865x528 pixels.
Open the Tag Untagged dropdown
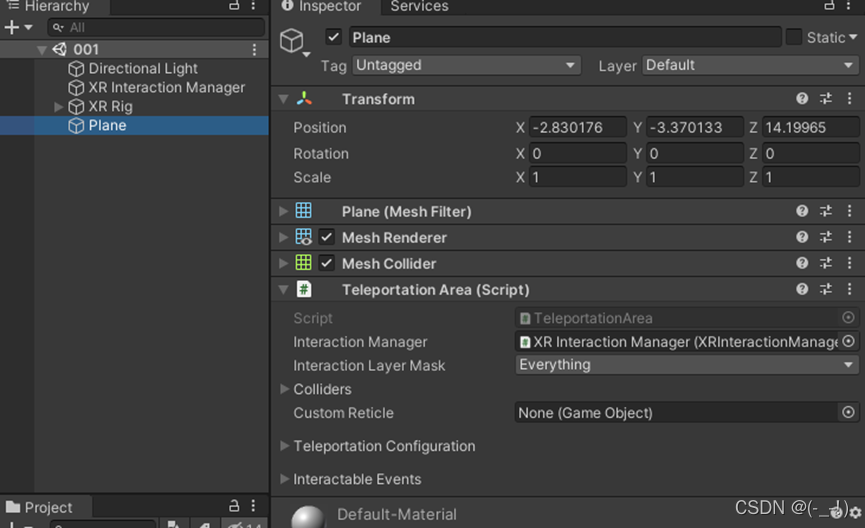(466, 66)
